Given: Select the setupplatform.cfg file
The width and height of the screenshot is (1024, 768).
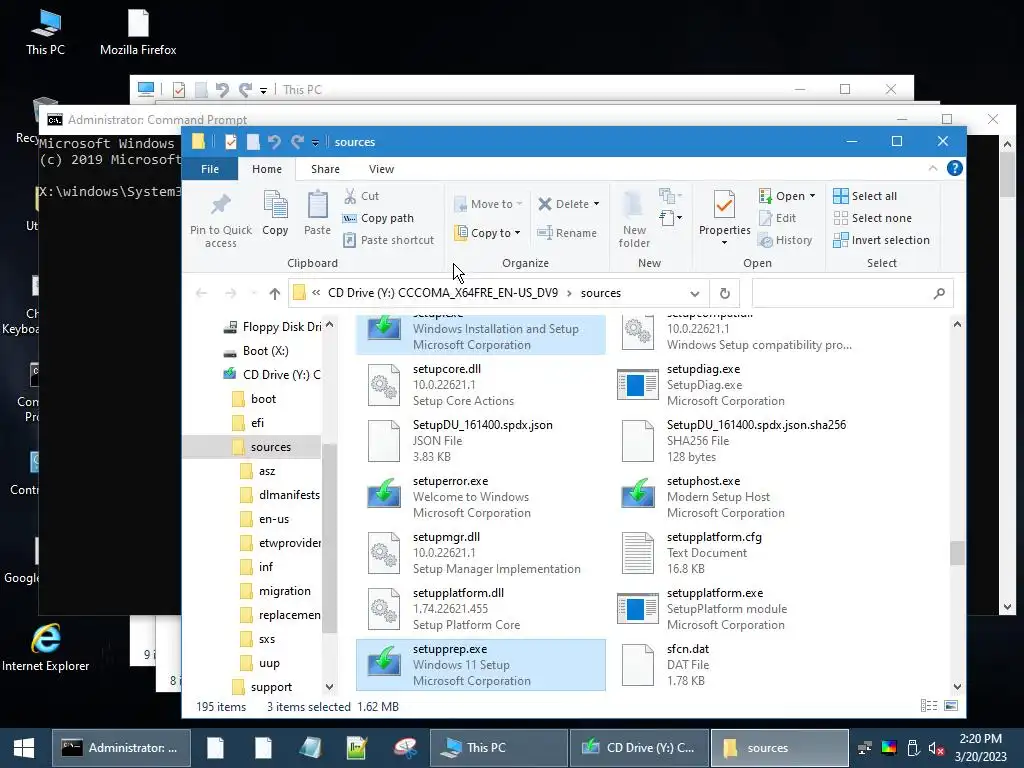Looking at the screenshot, I should (x=735, y=552).
